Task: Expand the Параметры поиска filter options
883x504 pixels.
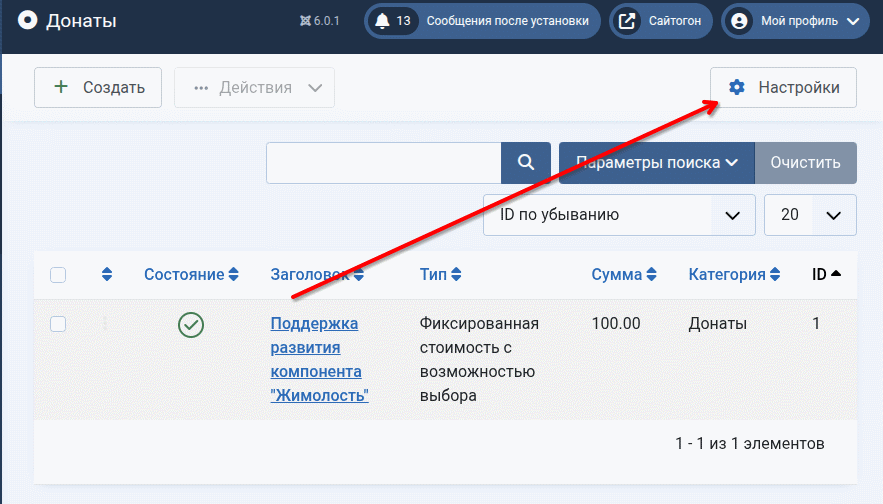Action: pos(656,163)
